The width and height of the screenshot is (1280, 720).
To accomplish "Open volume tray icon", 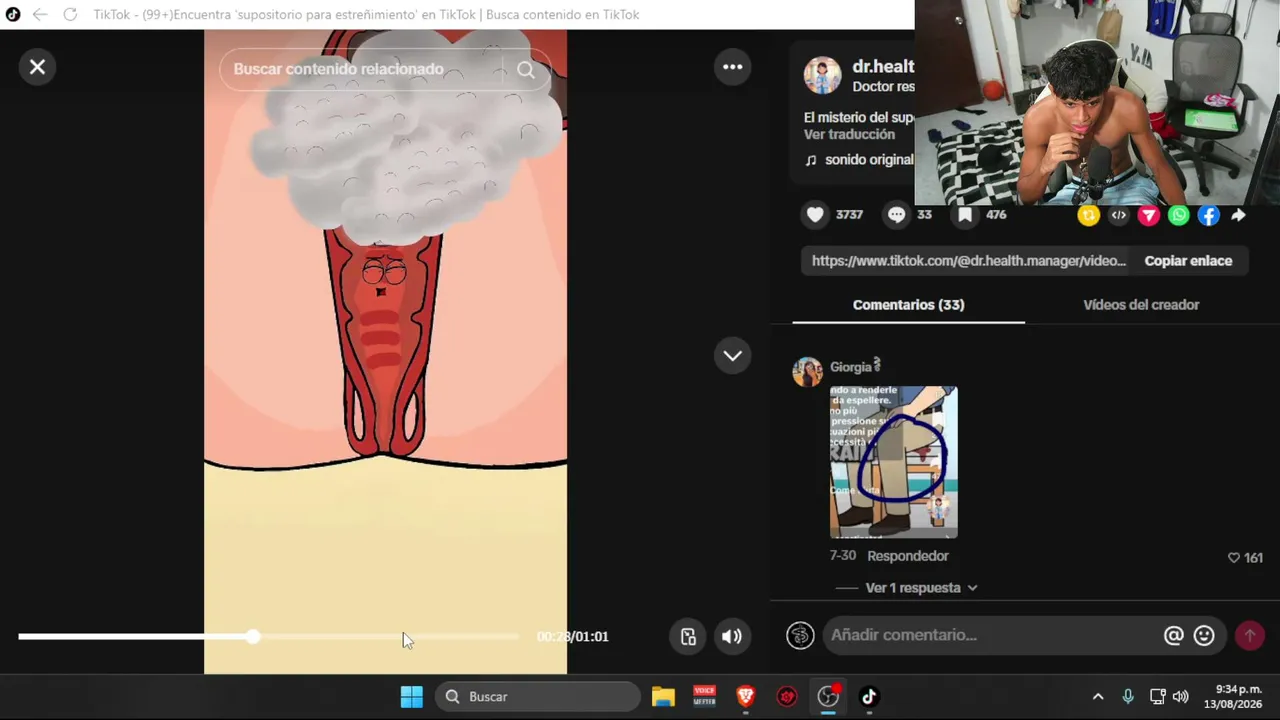I will [x=1181, y=697].
